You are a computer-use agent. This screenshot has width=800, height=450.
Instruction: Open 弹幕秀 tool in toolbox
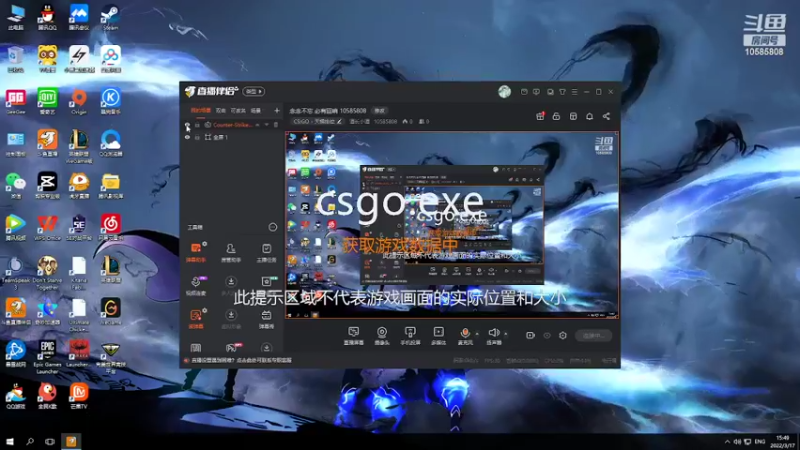click(x=266, y=319)
